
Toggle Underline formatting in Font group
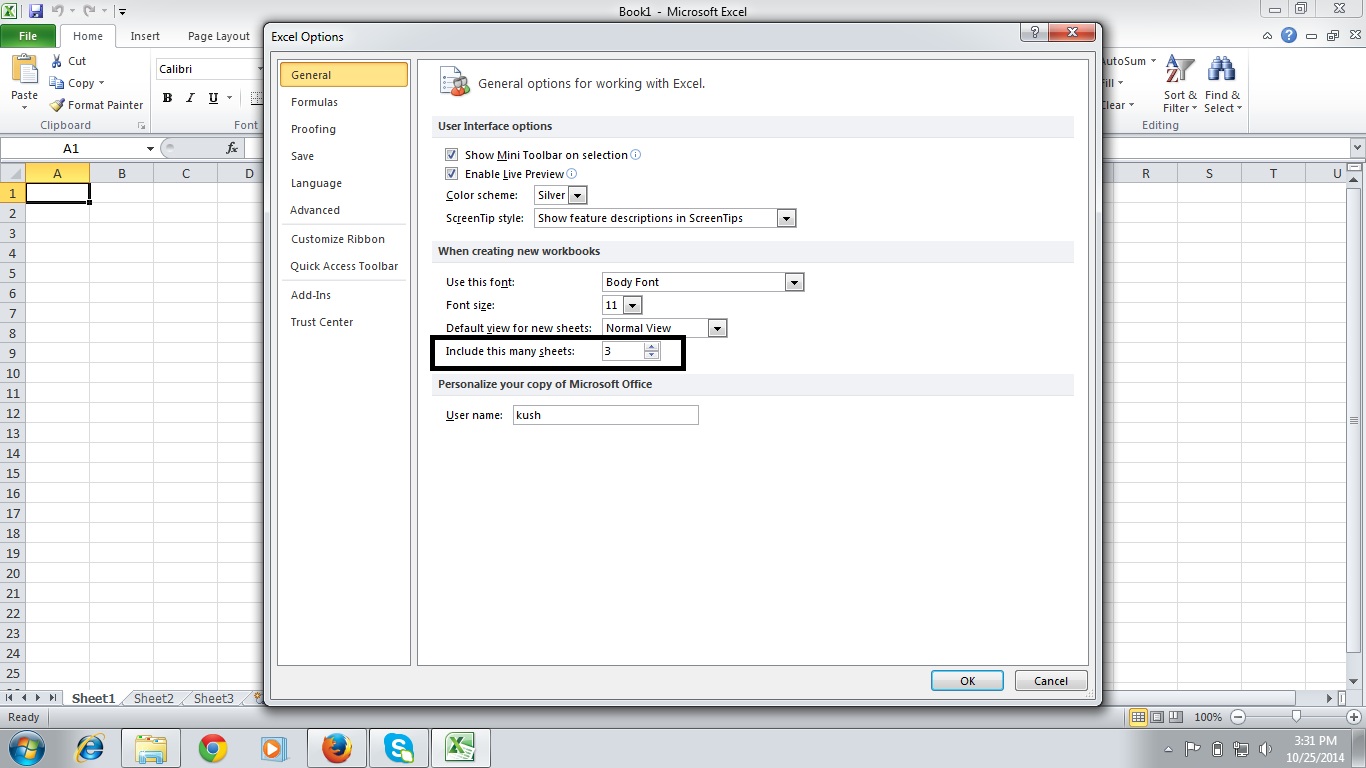coord(213,98)
